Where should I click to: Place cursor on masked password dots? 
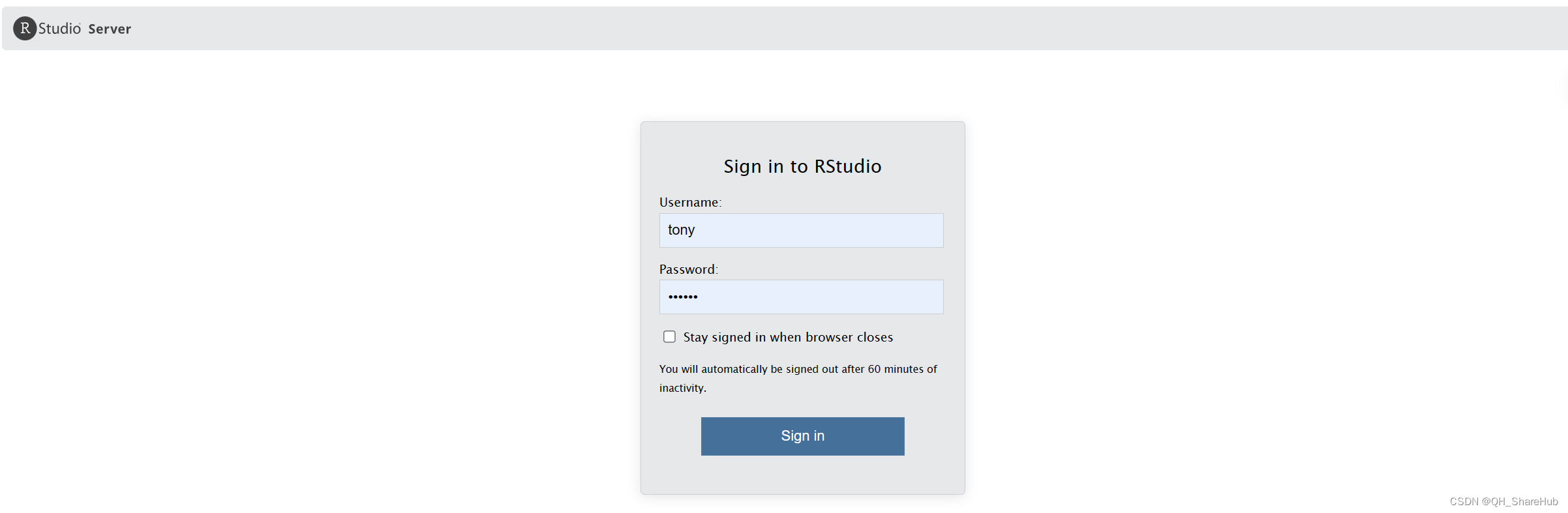[683, 297]
